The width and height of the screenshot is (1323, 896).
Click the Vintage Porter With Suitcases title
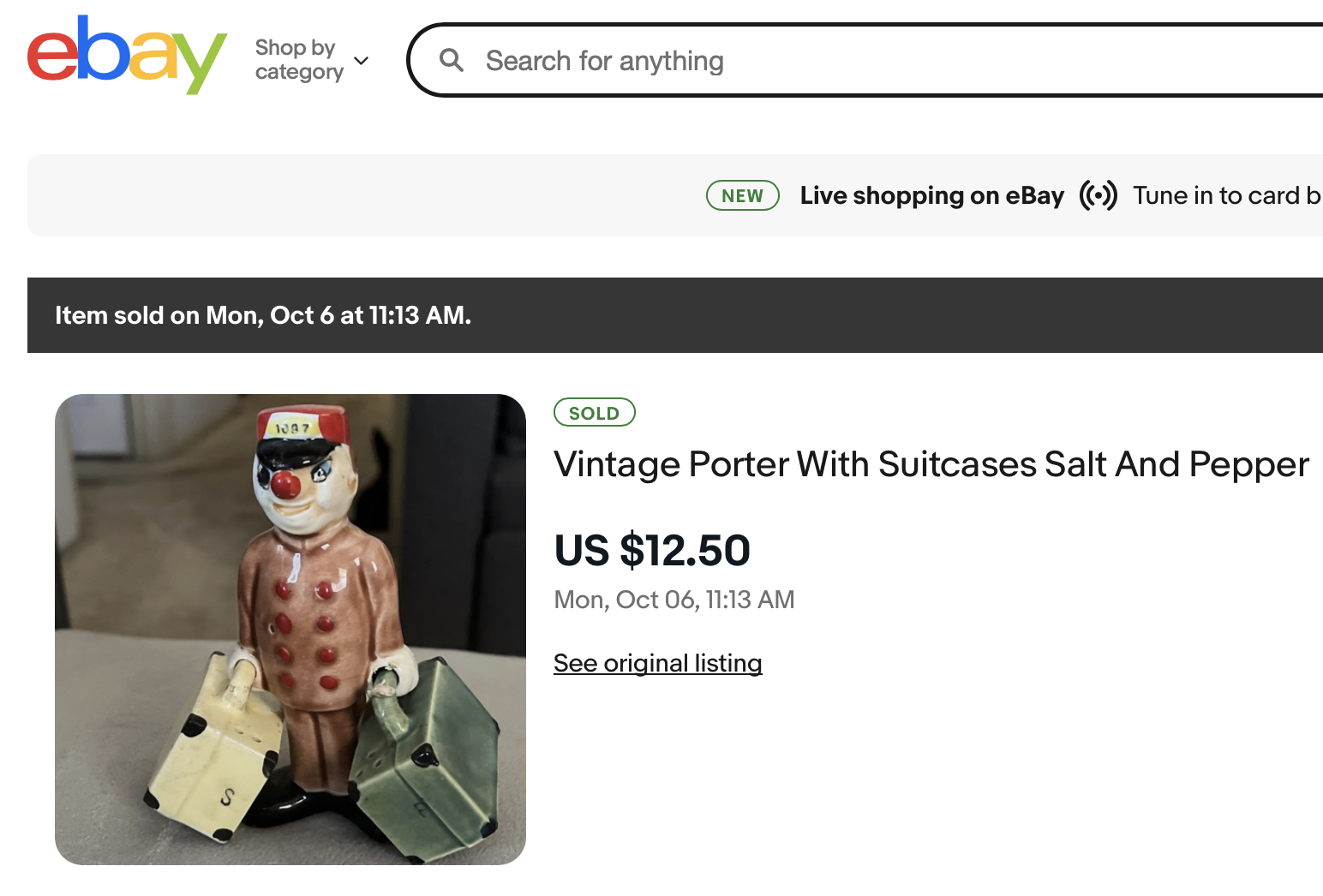(931, 464)
